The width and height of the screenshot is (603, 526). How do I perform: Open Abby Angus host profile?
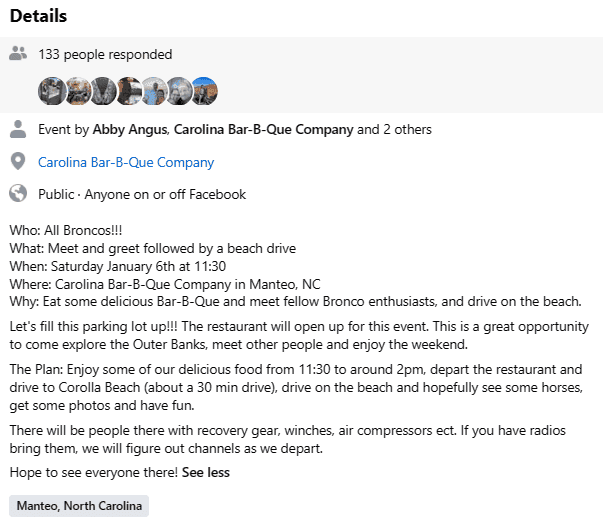point(130,130)
